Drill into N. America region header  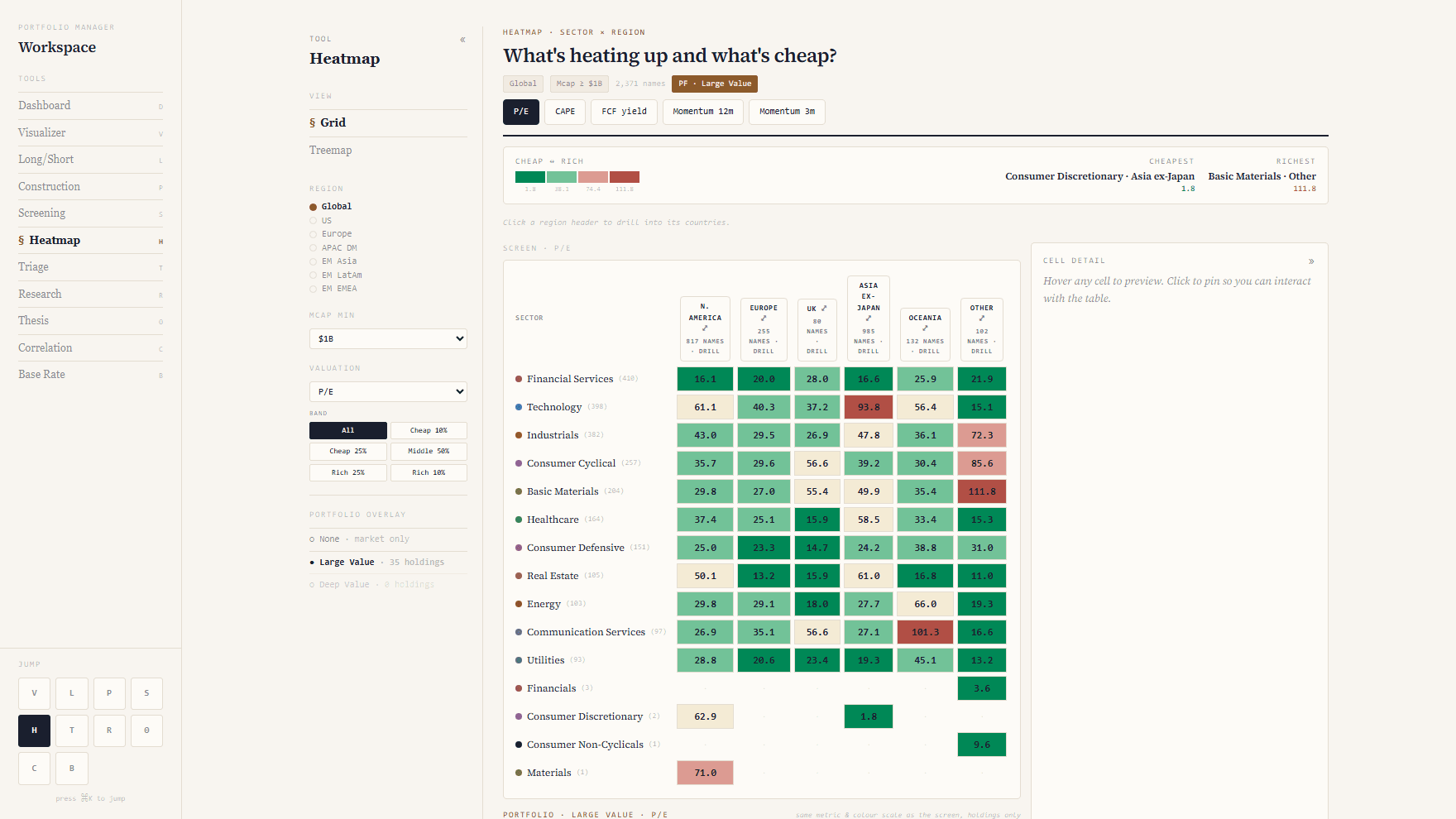[705, 328]
